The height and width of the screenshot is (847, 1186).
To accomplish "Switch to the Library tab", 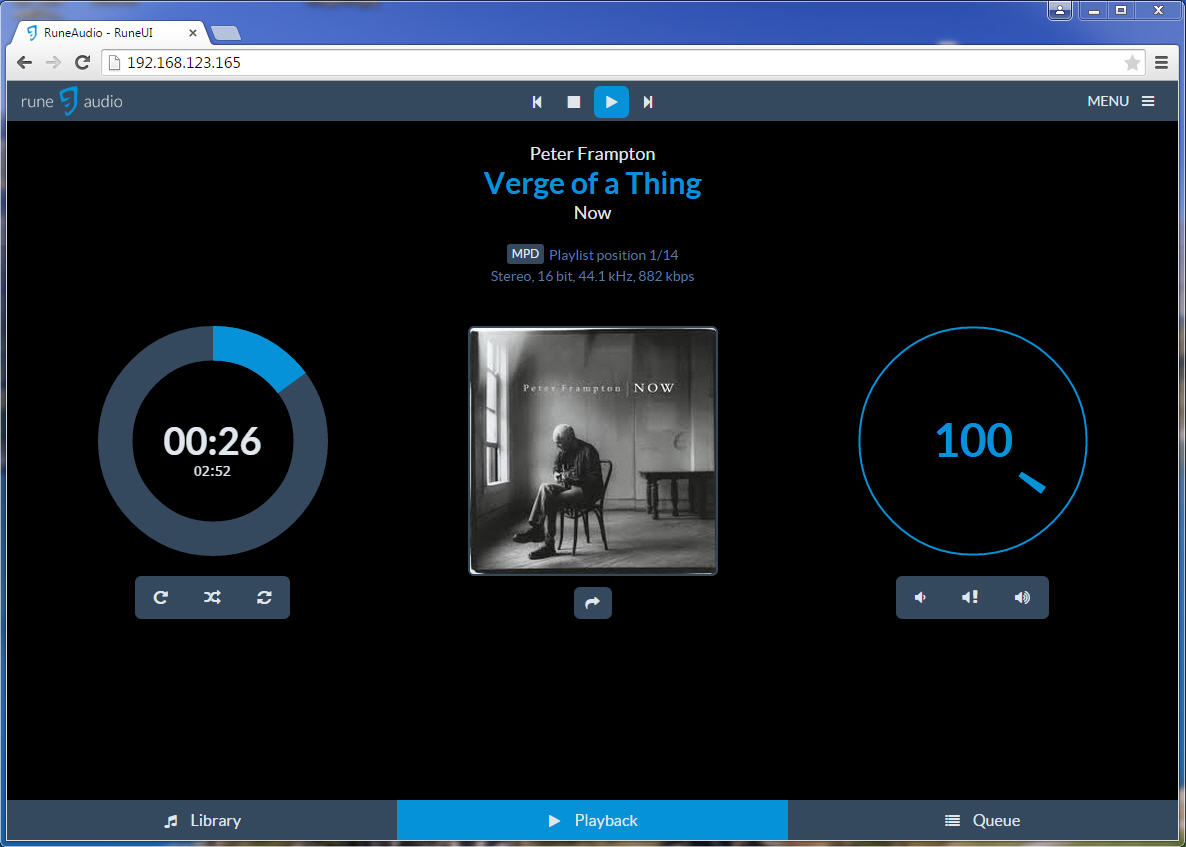I will click(202, 821).
